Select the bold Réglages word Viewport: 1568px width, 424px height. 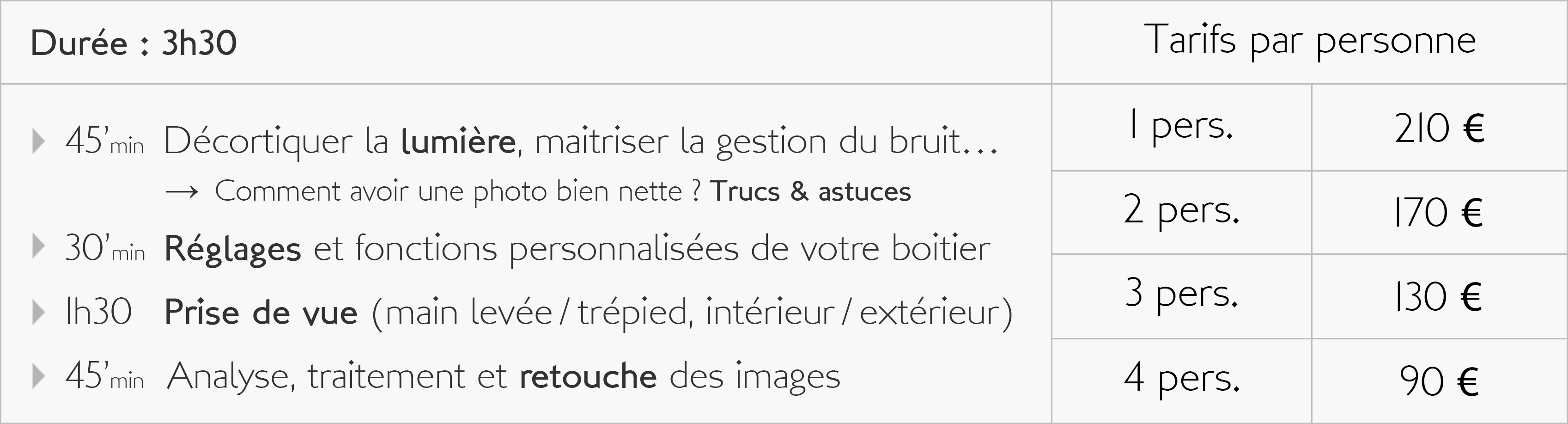pos(232,249)
